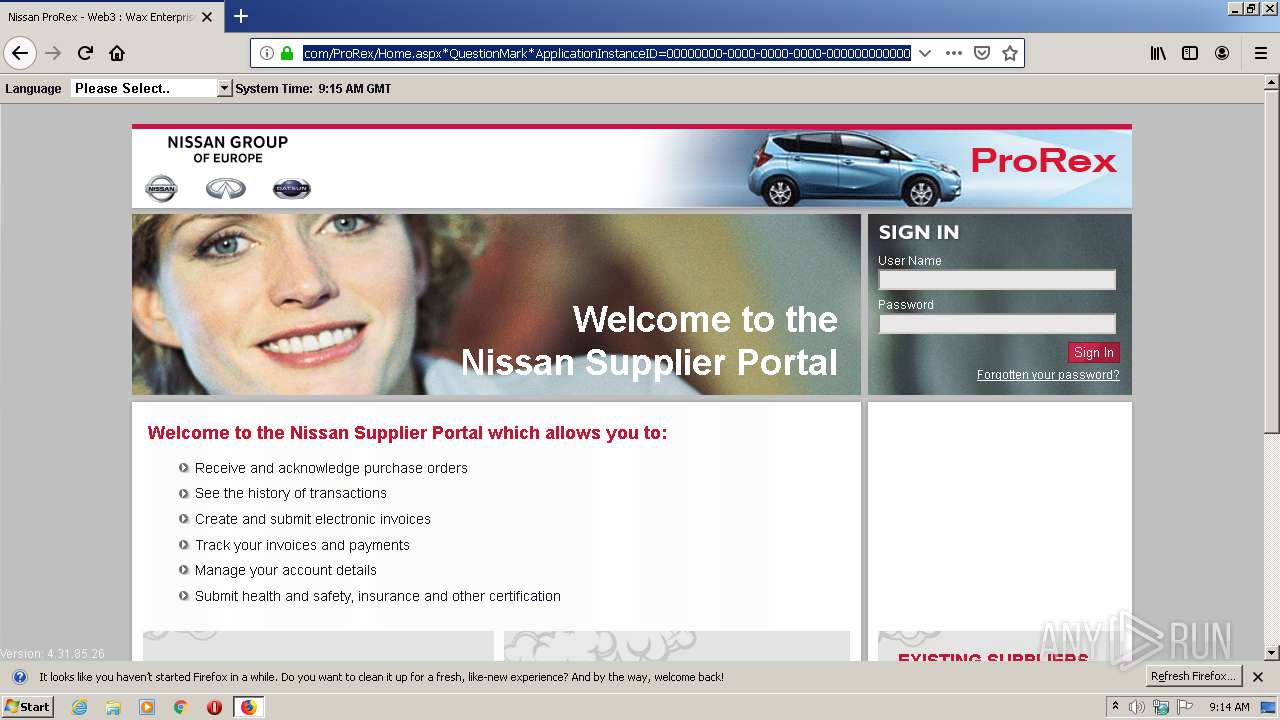Open the Firefox account icon

coord(1222,53)
